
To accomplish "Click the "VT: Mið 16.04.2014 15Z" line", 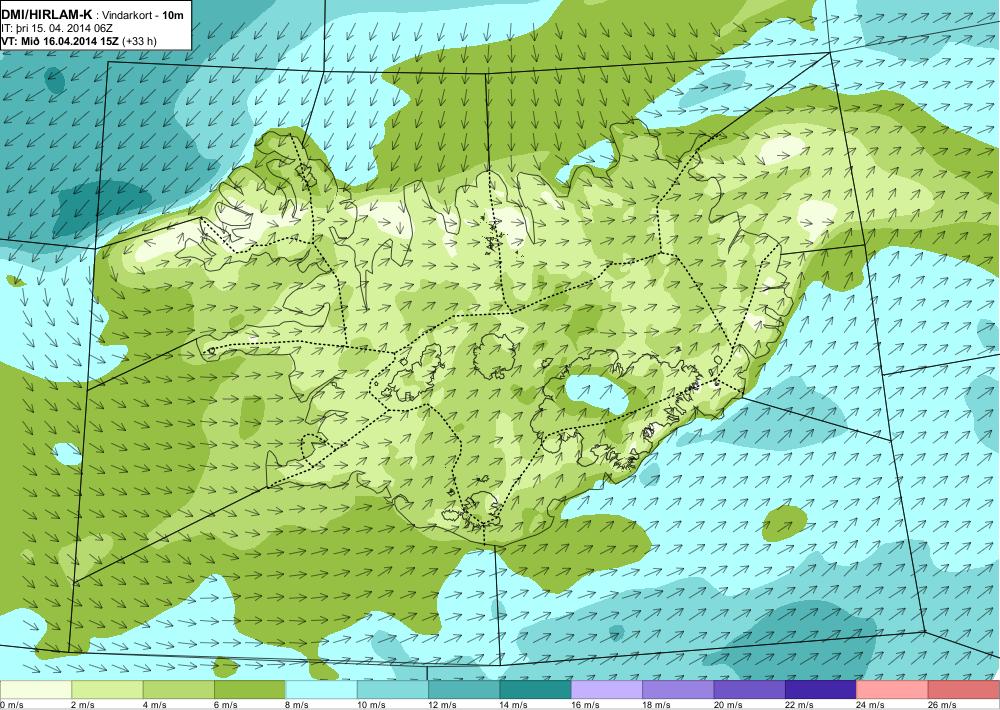I will [61, 41].
